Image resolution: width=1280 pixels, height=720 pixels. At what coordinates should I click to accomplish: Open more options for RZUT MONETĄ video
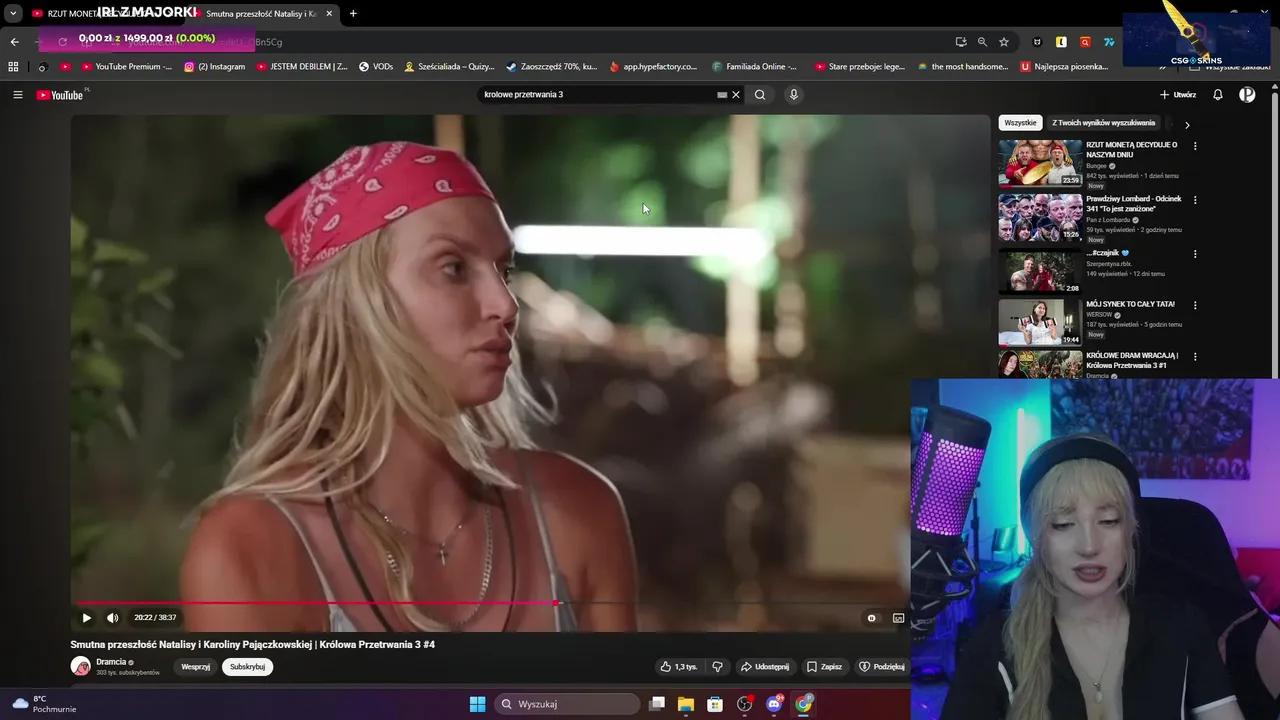click(1195, 146)
